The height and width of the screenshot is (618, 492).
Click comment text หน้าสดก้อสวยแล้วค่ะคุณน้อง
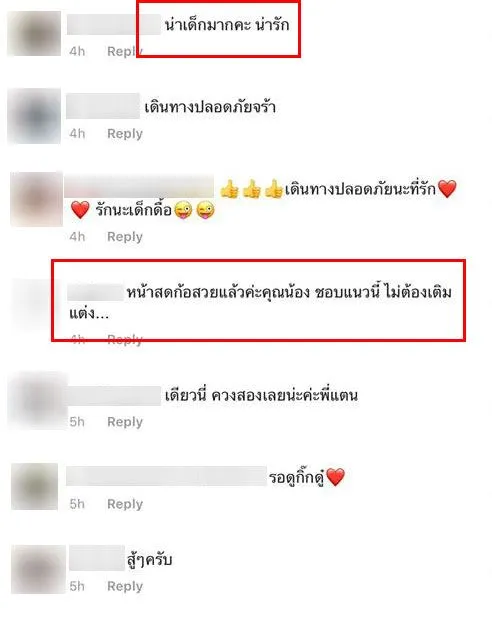218,292
